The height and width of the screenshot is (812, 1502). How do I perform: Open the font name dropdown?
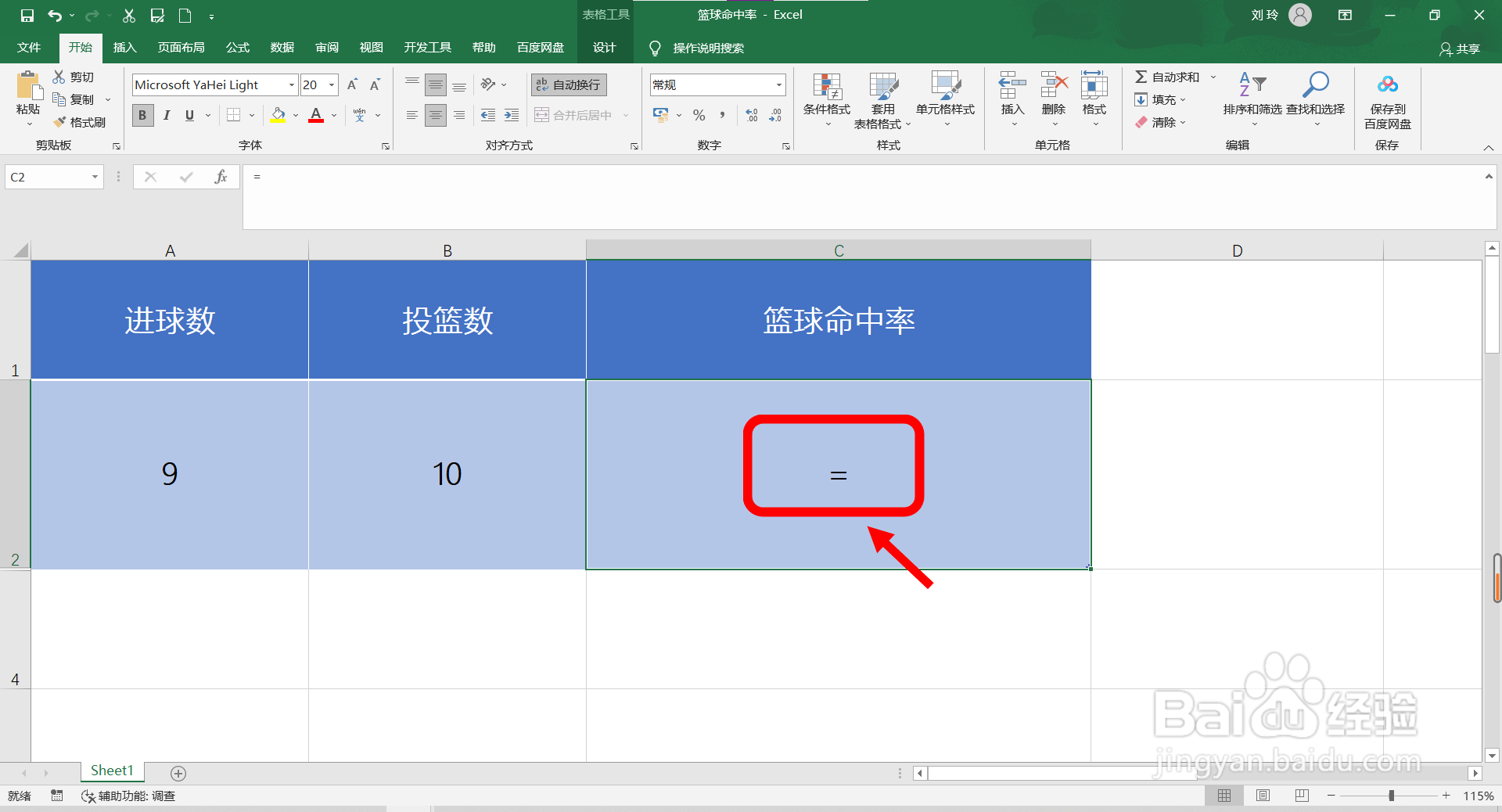[290, 84]
